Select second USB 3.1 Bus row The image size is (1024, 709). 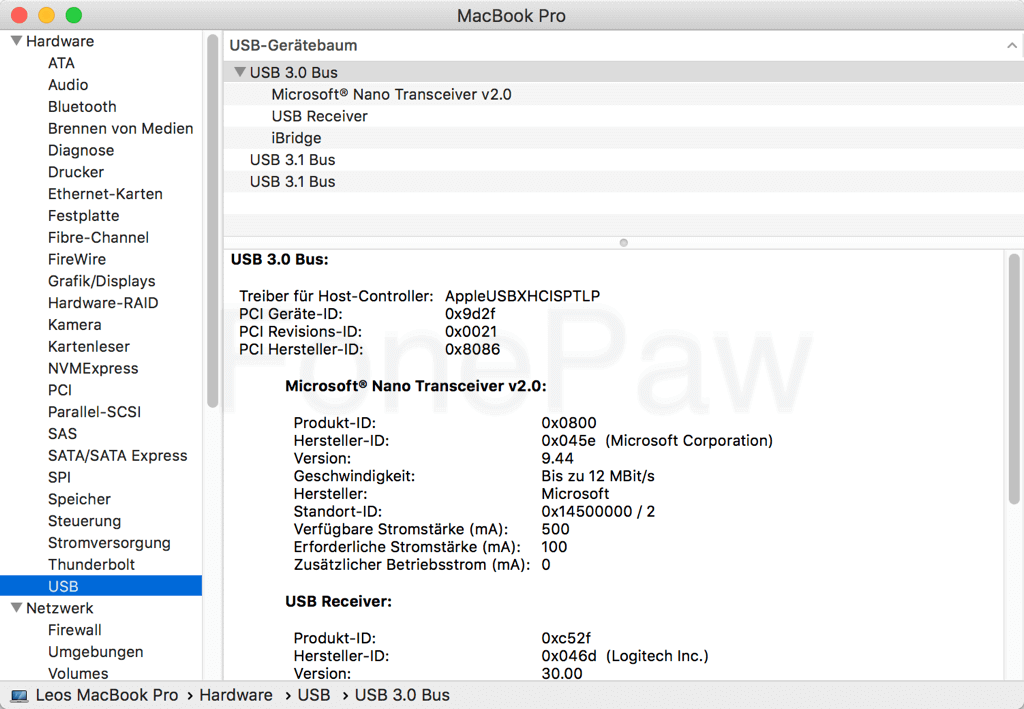[x=624, y=181]
